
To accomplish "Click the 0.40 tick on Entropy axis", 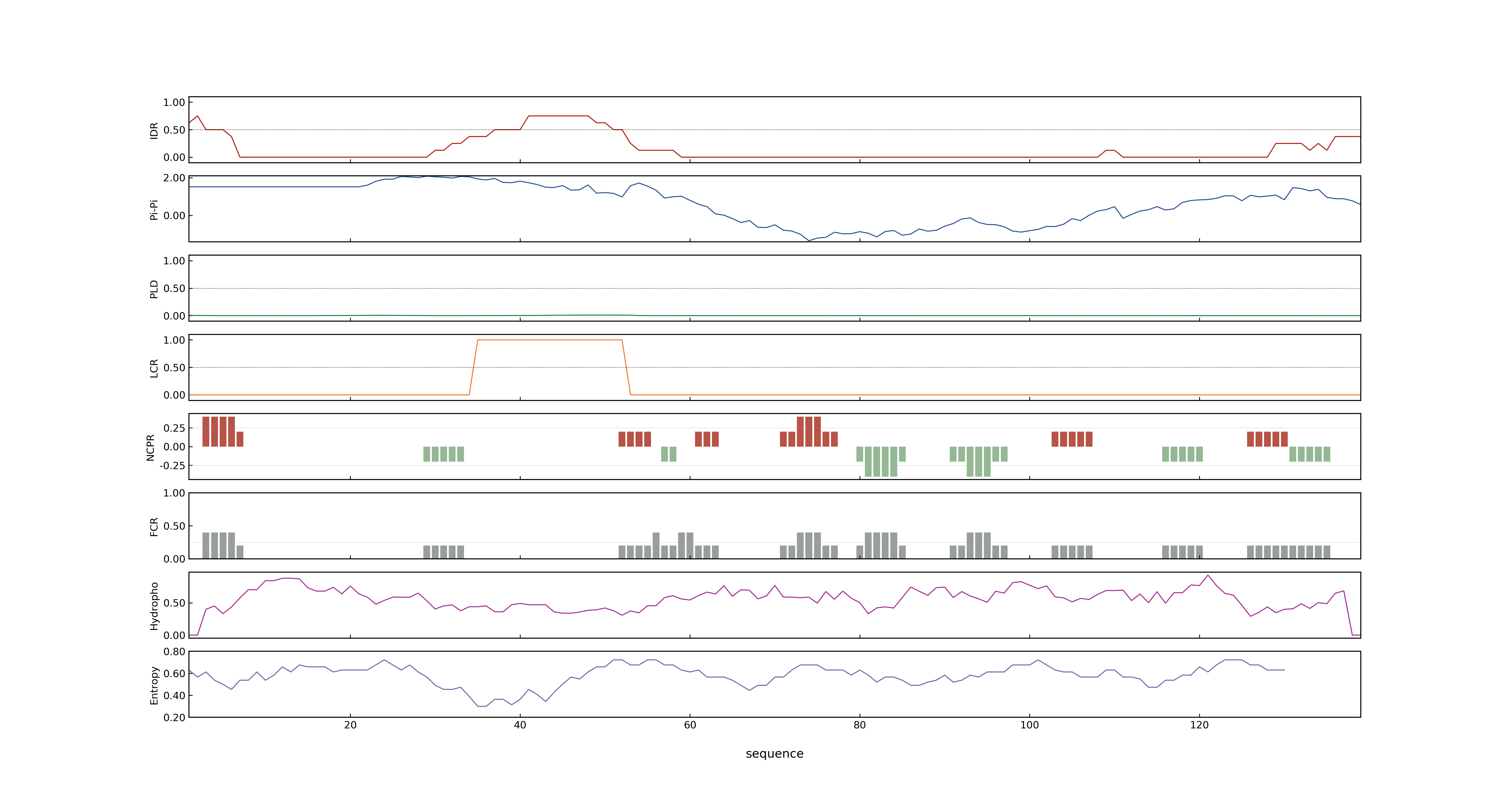I will (174, 696).
